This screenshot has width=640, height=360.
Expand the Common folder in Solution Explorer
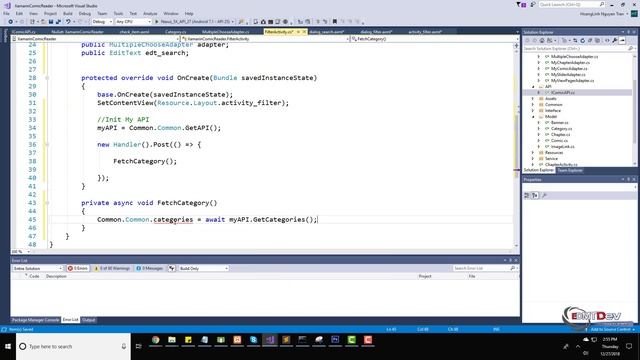coord(533,104)
